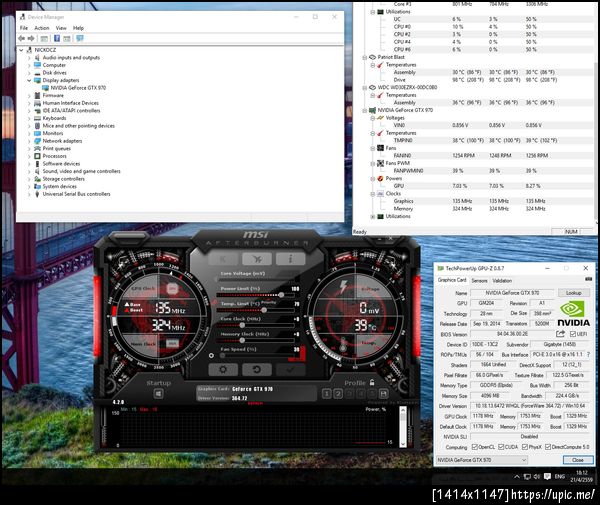Click the Core Clock slider handle in Afterburner
The image size is (600, 505).
[x=242, y=325]
